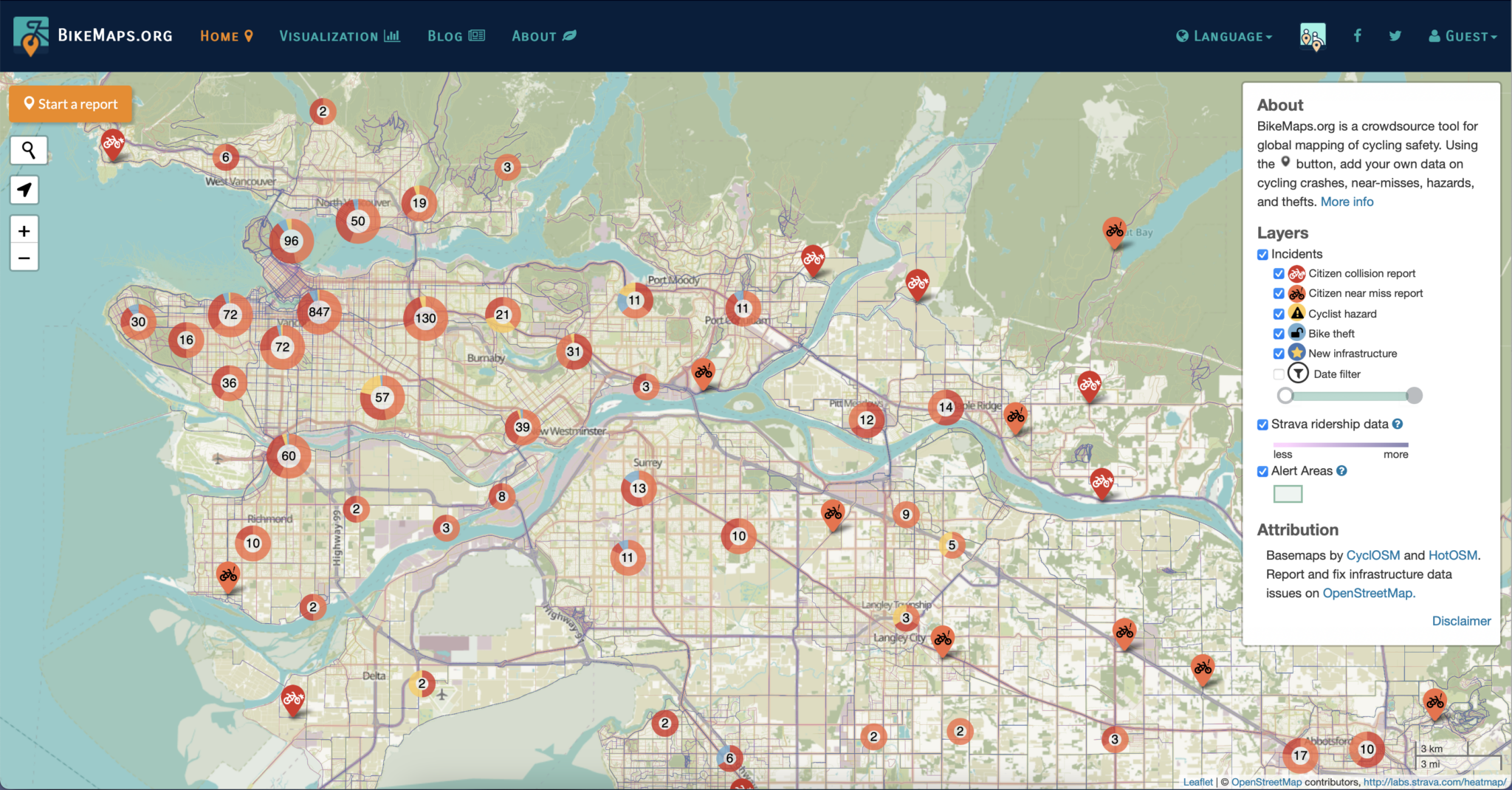Expand the Guest user menu
This screenshot has width=1512, height=790.
(x=1463, y=36)
